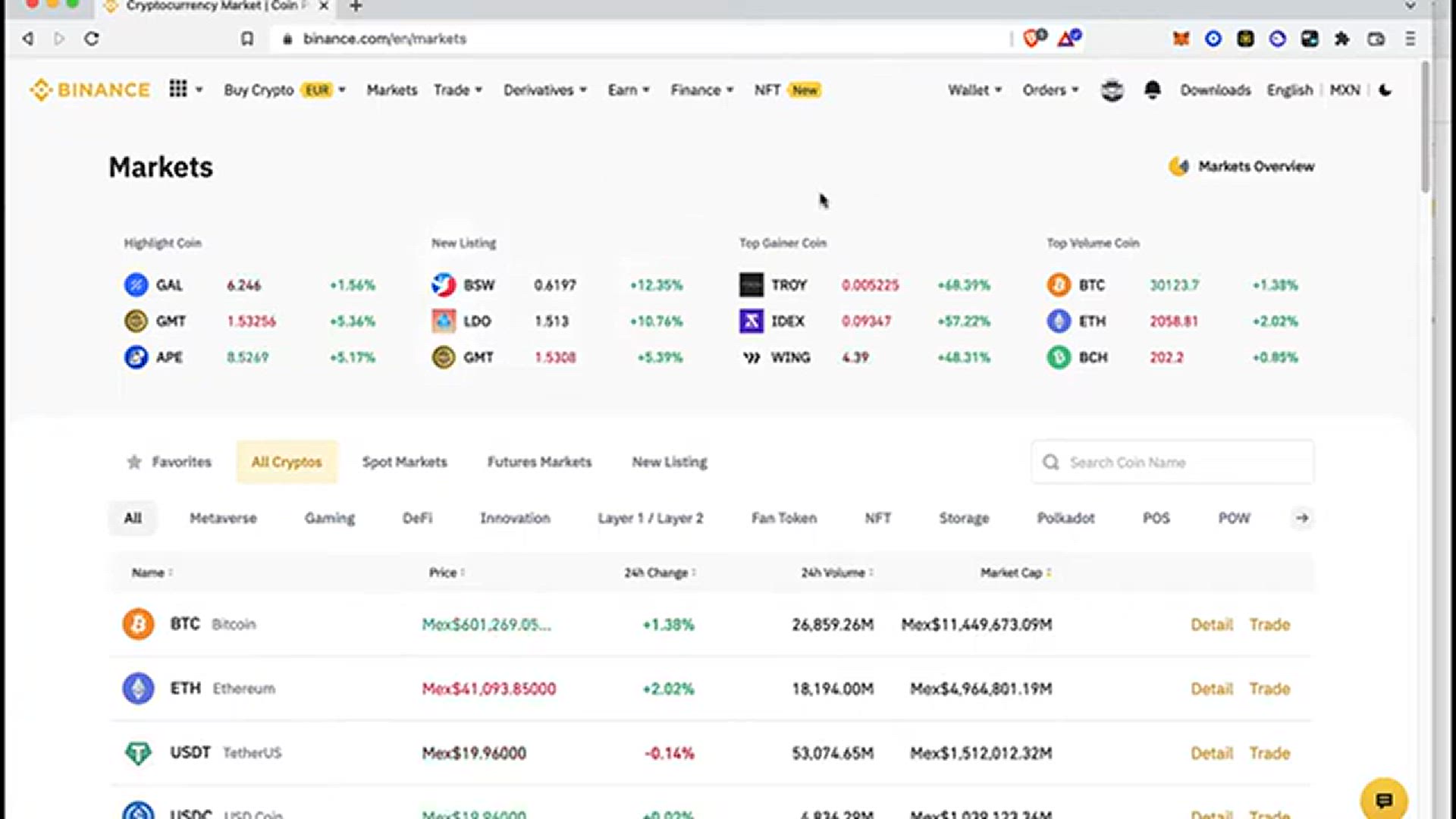This screenshot has height=819, width=1456.
Task: Open a new browser tab
Action: point(356,7)
